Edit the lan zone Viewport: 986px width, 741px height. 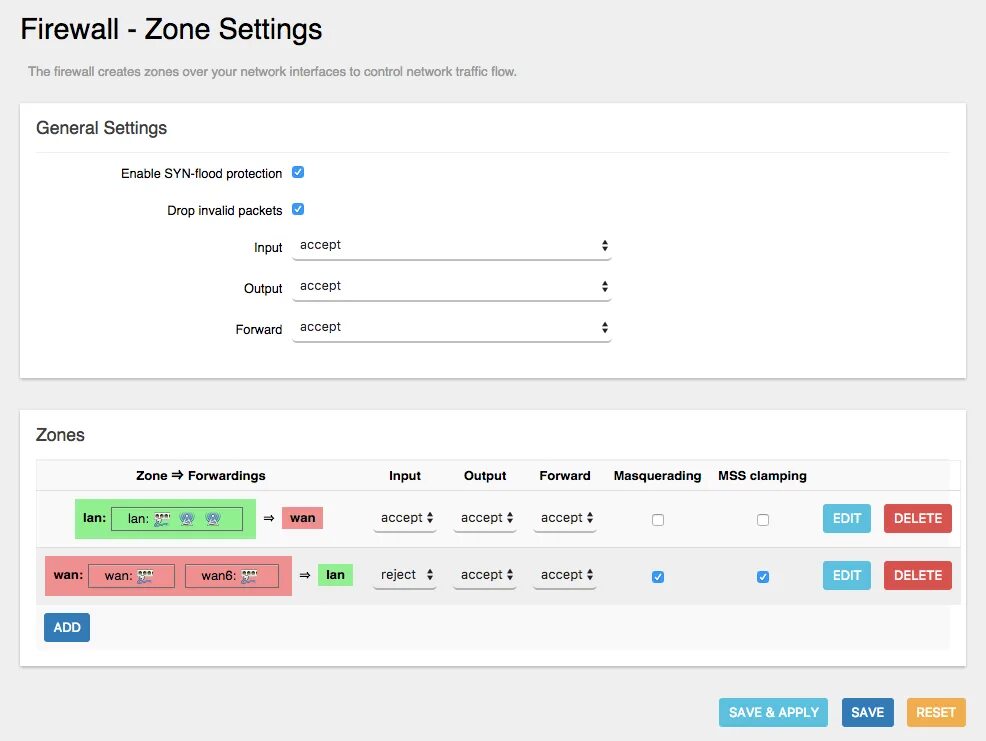pyautogui.click(x=846, y=518)
